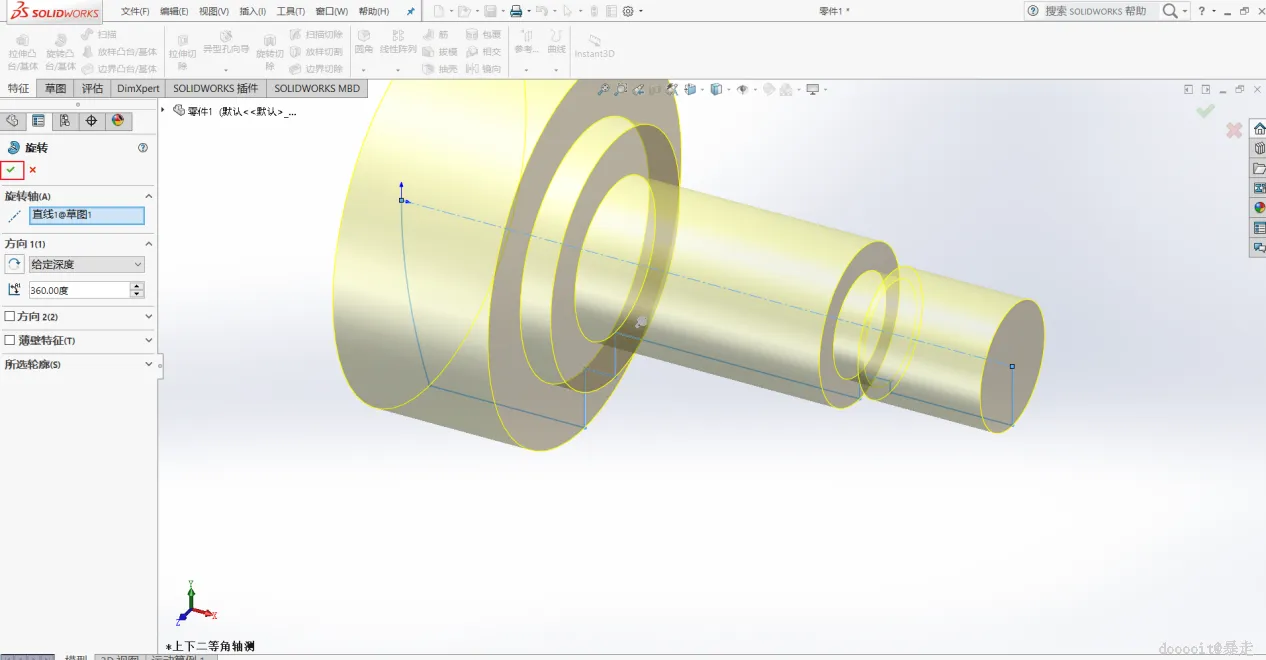Increase the angle with the spinner up arrow
This screenshot has height=660, width=1266.
point(137,286)
